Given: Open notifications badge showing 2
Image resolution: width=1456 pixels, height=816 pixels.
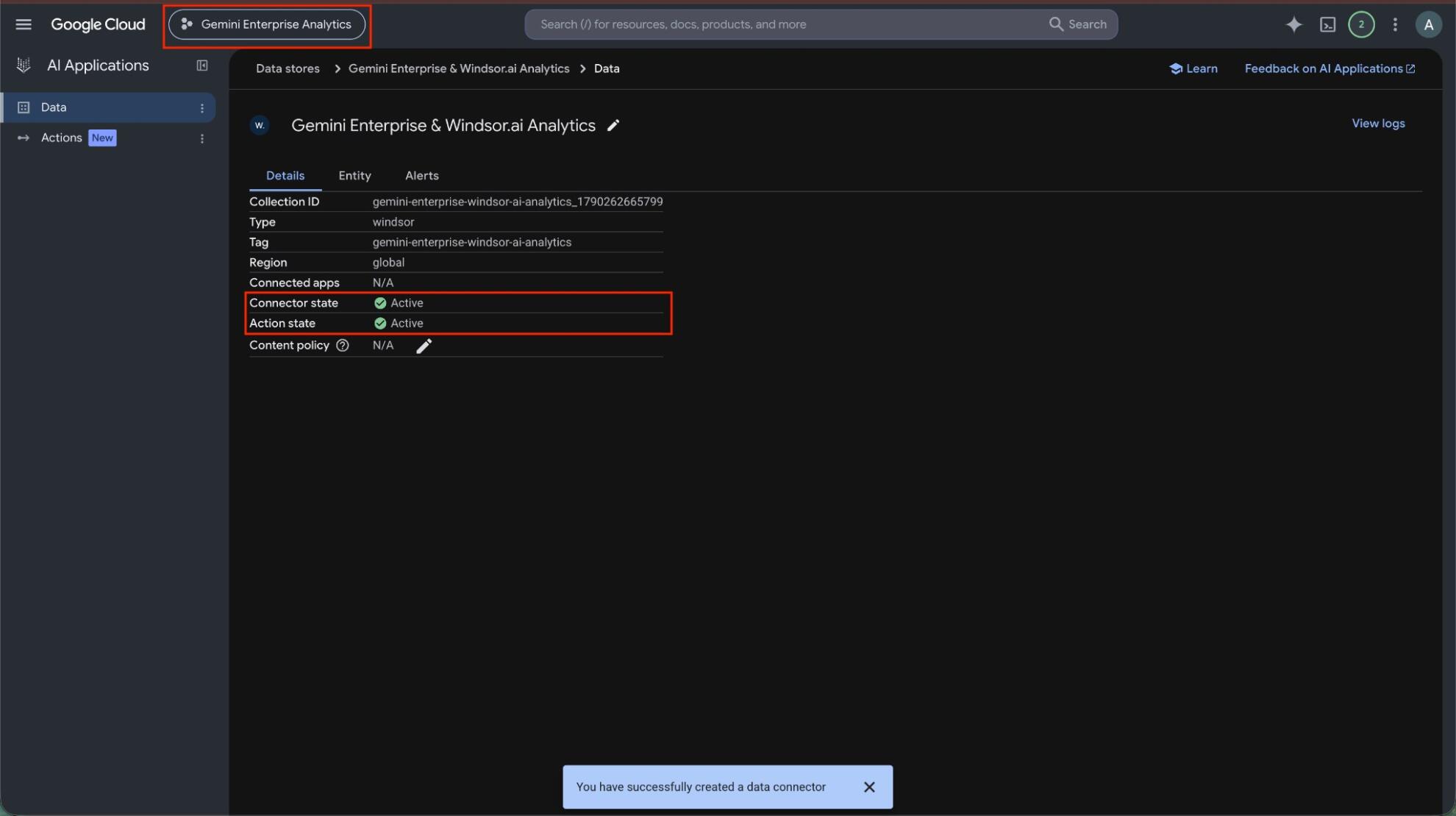Looking at the screenshot, I should coord(1361,24).
